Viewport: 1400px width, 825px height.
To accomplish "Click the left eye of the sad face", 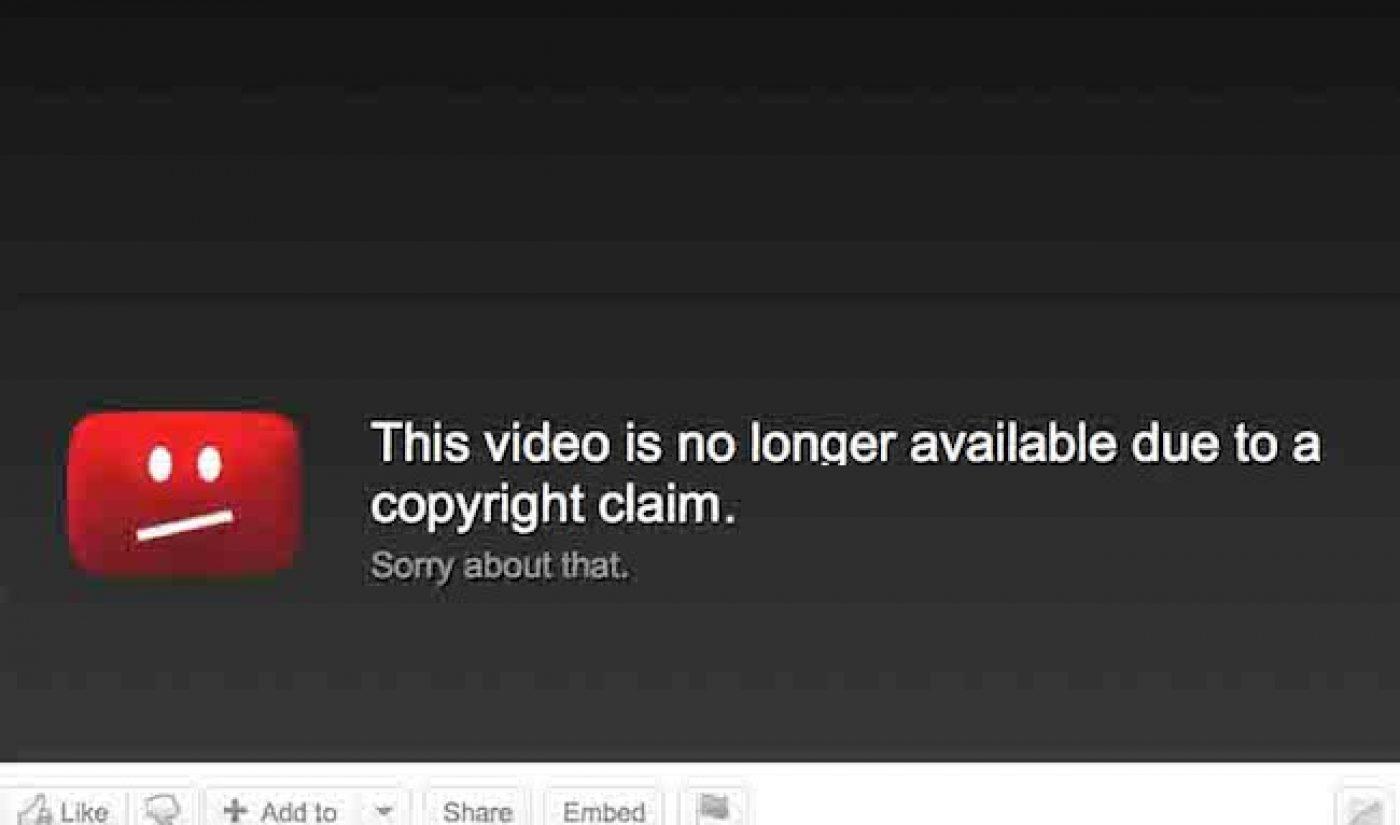I will [x=160, y=464].
